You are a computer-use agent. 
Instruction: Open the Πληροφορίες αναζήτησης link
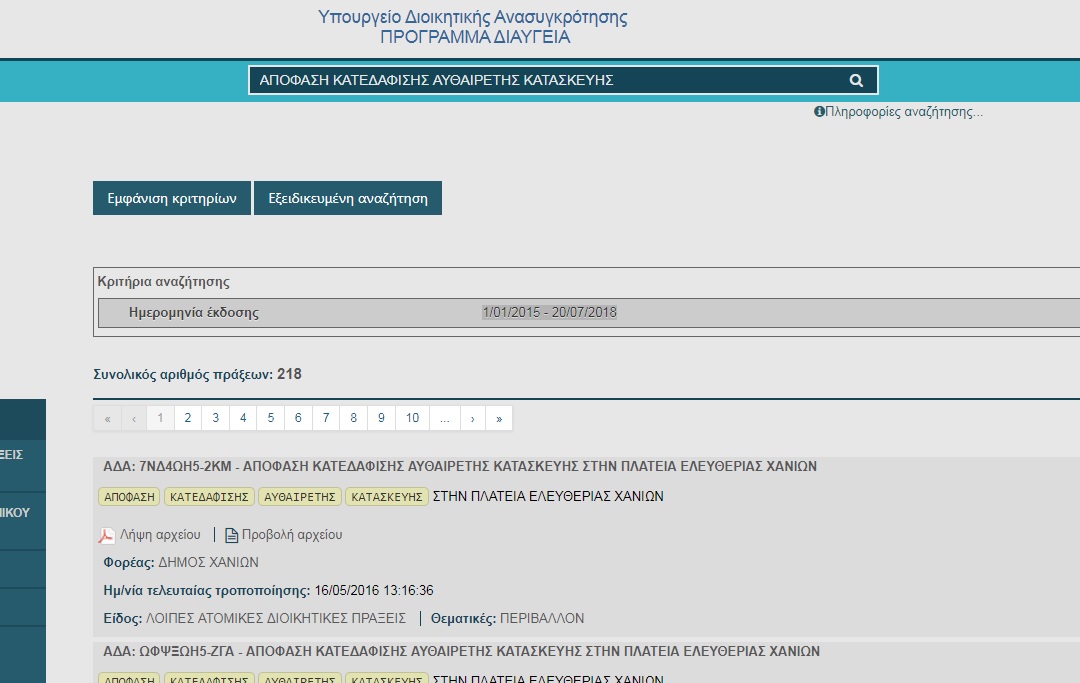coord(904,112)
